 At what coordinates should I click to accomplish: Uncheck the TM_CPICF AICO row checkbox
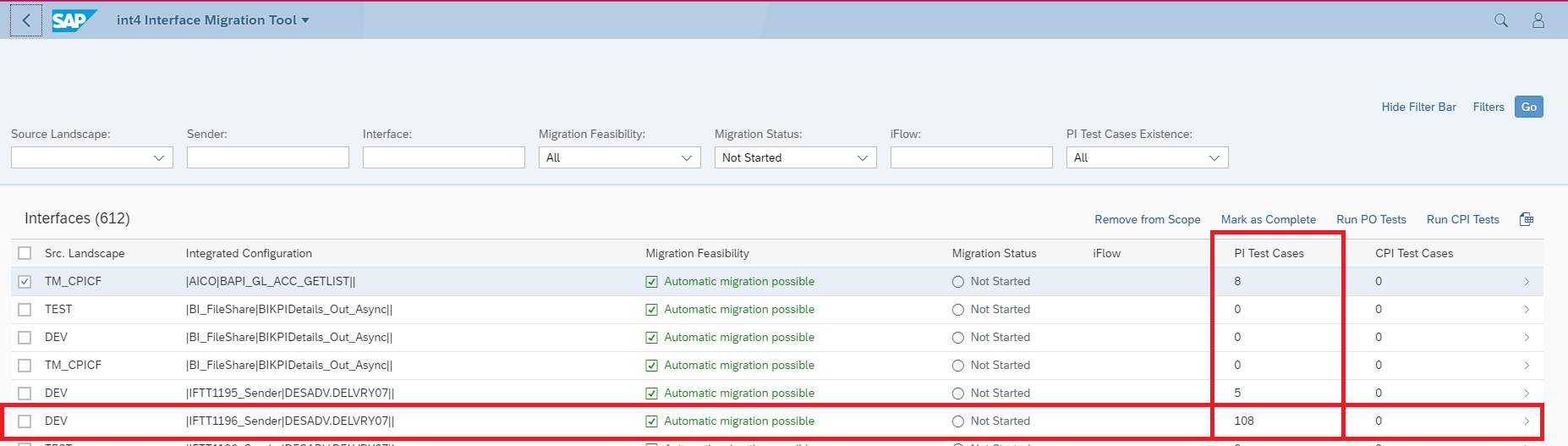coord(25,282)
